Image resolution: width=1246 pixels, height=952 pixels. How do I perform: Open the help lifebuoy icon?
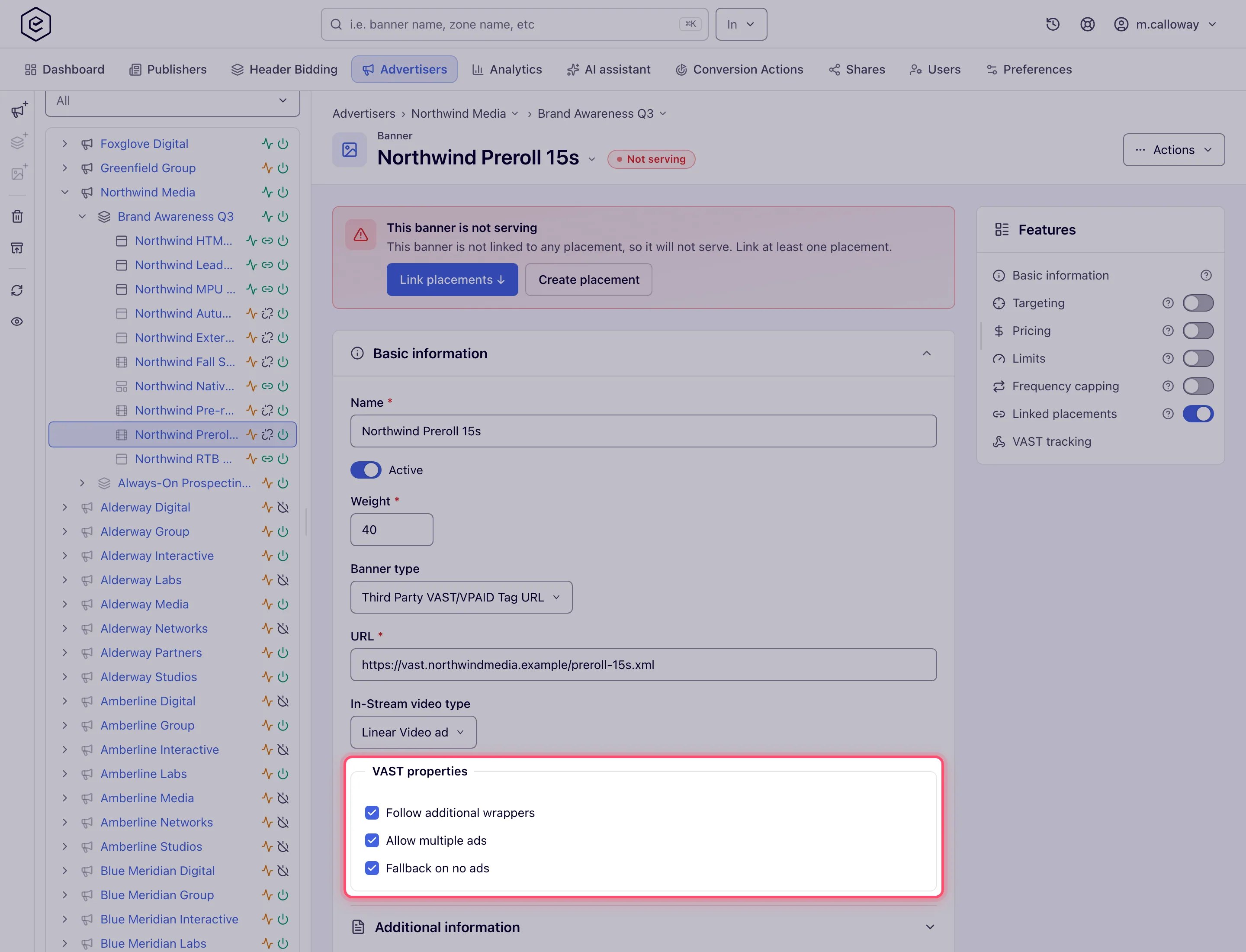tap(1087, 24)
